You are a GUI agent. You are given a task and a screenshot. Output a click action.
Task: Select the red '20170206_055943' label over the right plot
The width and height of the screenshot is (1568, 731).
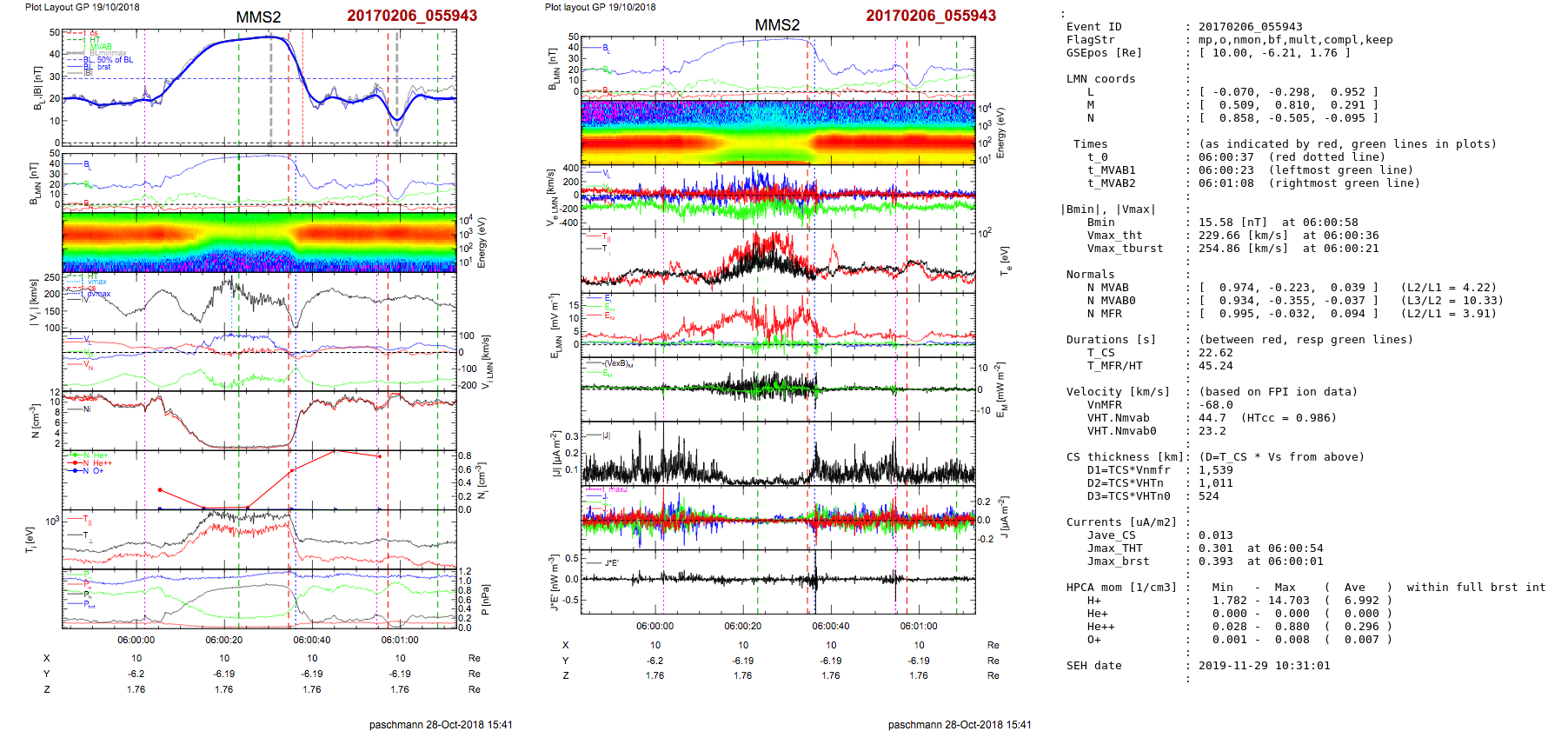click(x=931, y=16)
